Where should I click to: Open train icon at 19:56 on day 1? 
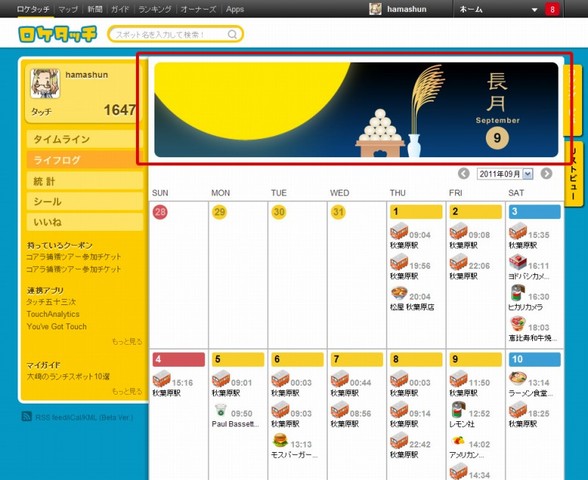coord(399,262)
